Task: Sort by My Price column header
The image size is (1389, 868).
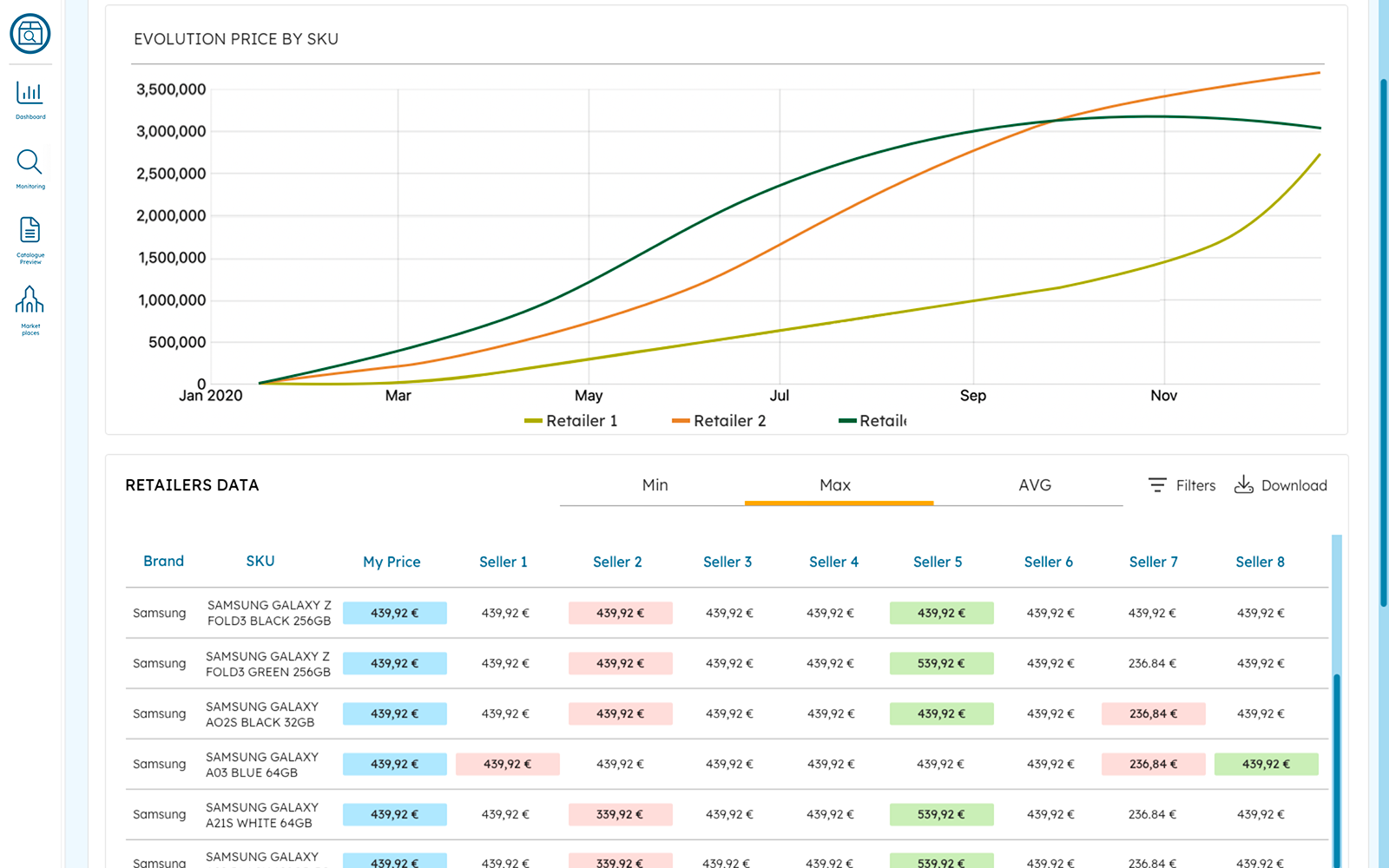Action: tap(392, 562)
